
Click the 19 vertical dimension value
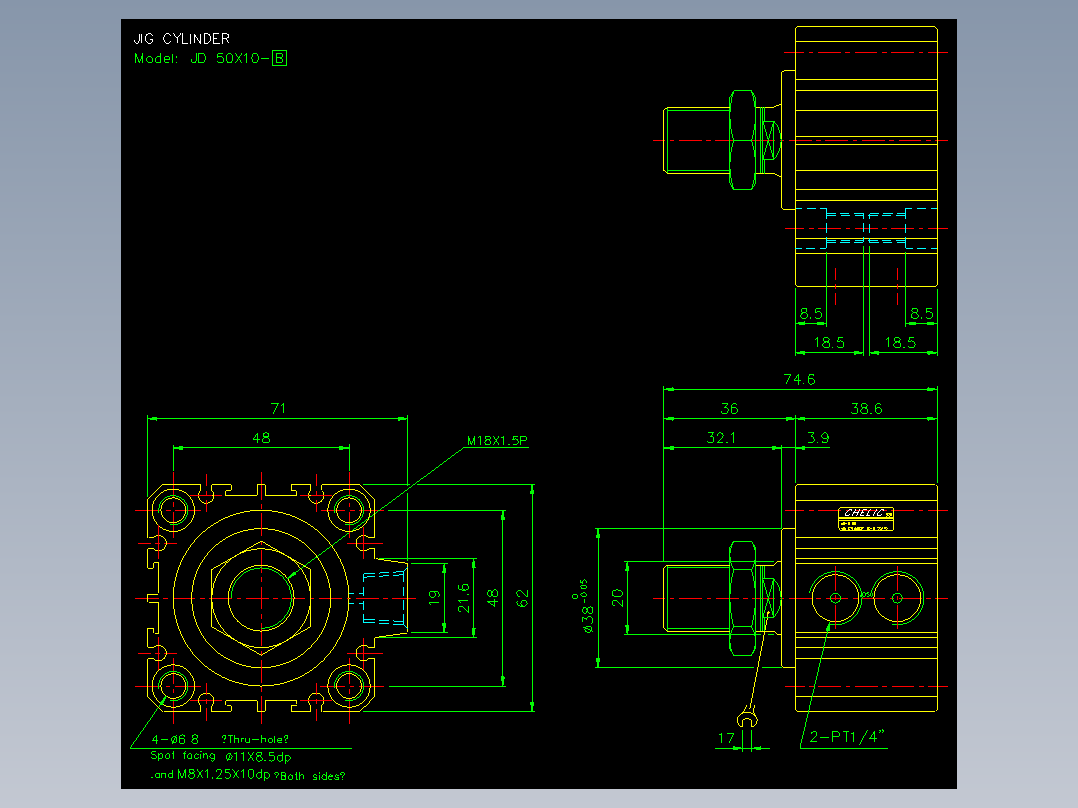pyautogui.click(x=434, y=598)
